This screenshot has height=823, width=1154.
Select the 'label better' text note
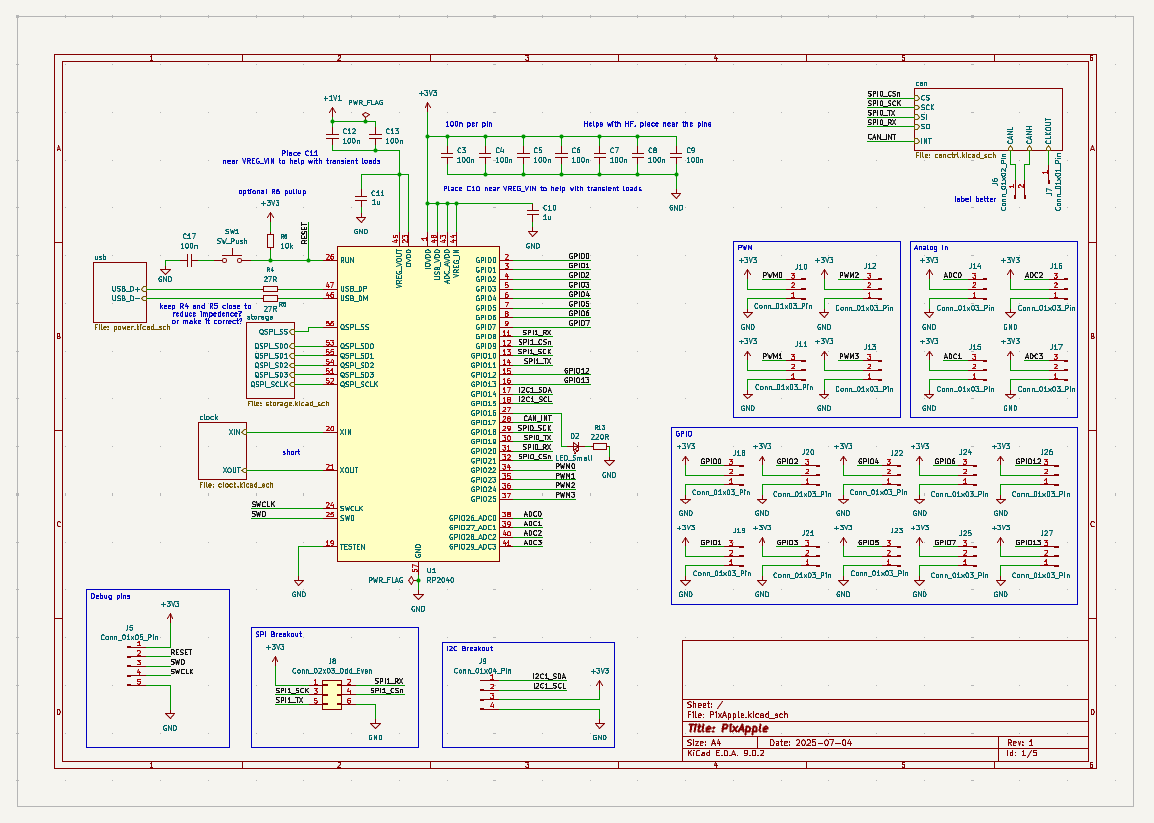974,199
